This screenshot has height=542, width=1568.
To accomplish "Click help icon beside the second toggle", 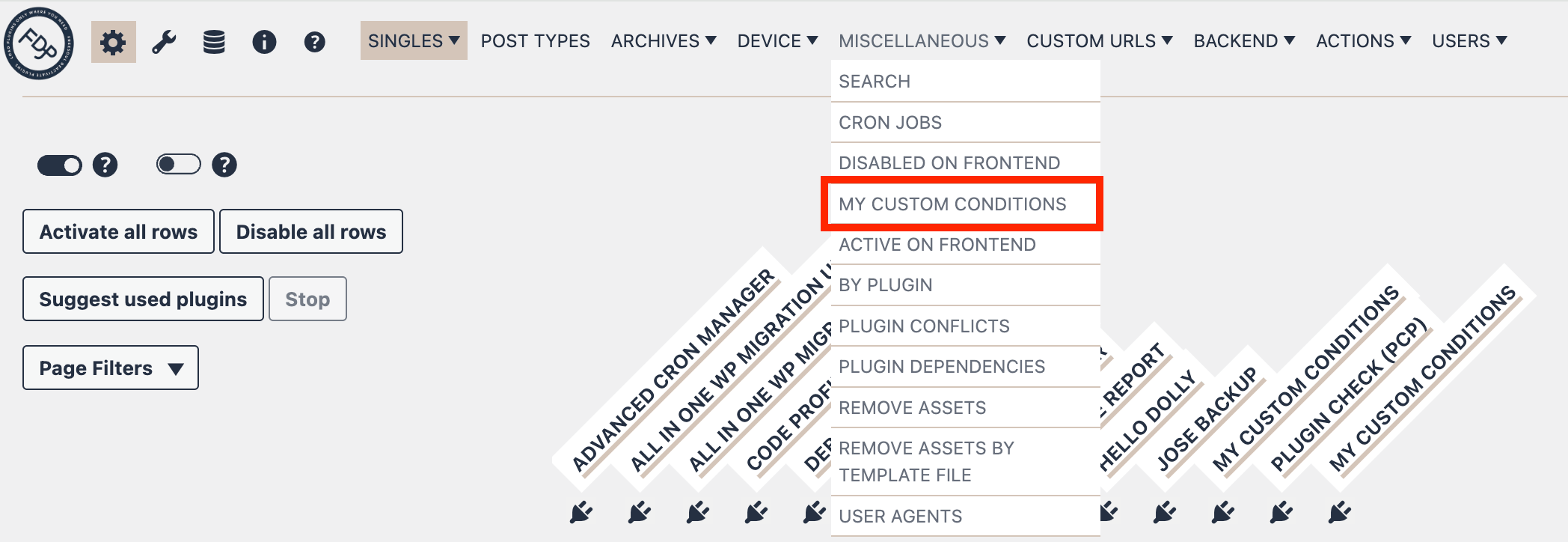I will coord(224,165).
